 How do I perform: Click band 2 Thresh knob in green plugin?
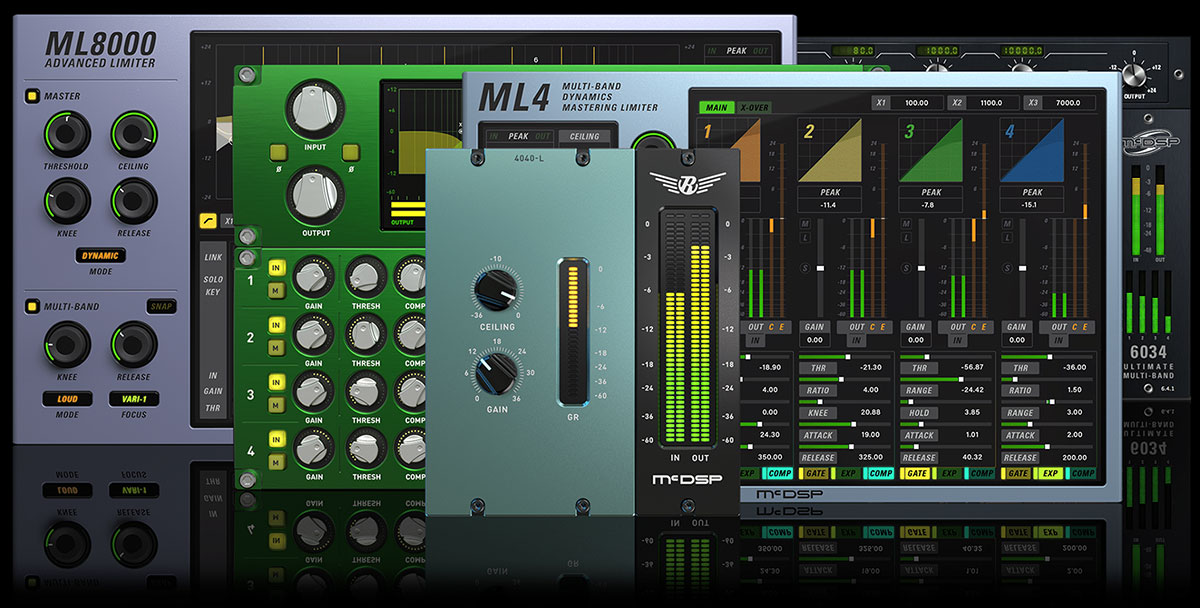[365, 334]
